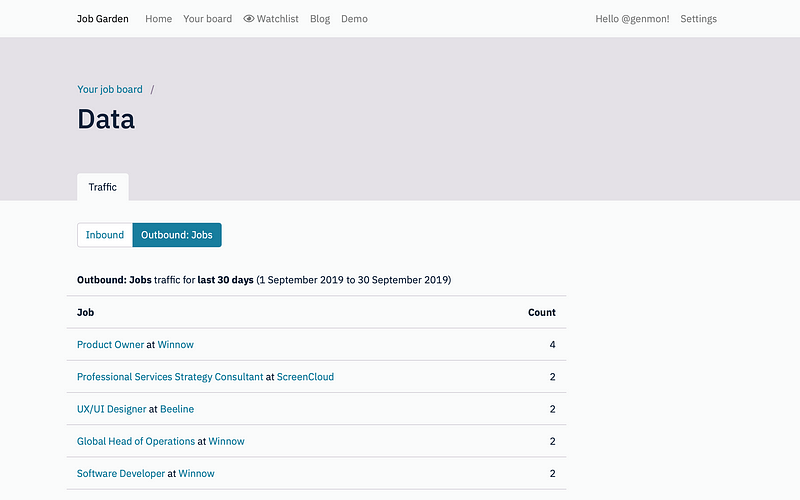
Task: Open the Beeline company link
Action: click(177, 409)
